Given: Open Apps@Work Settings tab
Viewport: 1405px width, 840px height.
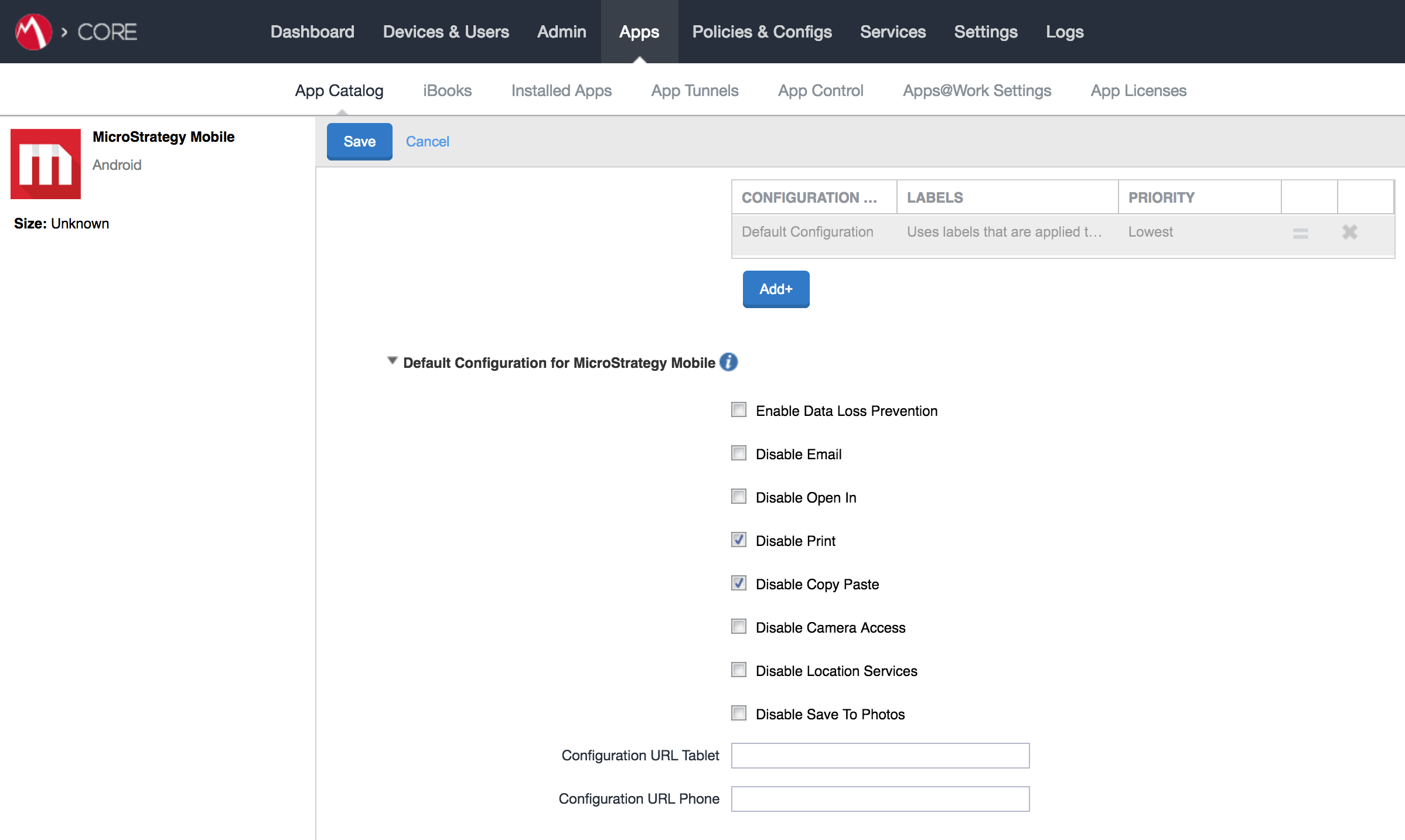Looking at the screenshot, I should pos(977,91).
